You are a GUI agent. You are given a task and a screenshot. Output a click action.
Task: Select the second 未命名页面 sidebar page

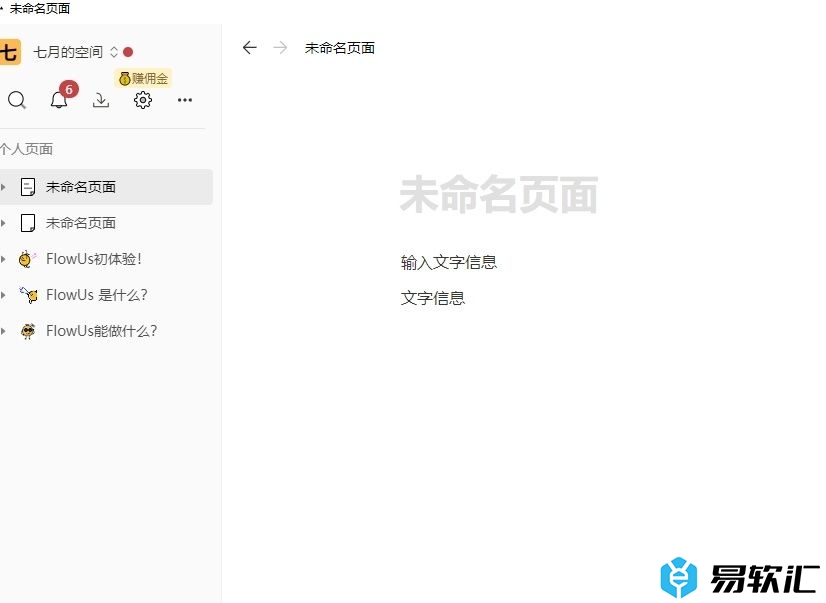point(105,223)
